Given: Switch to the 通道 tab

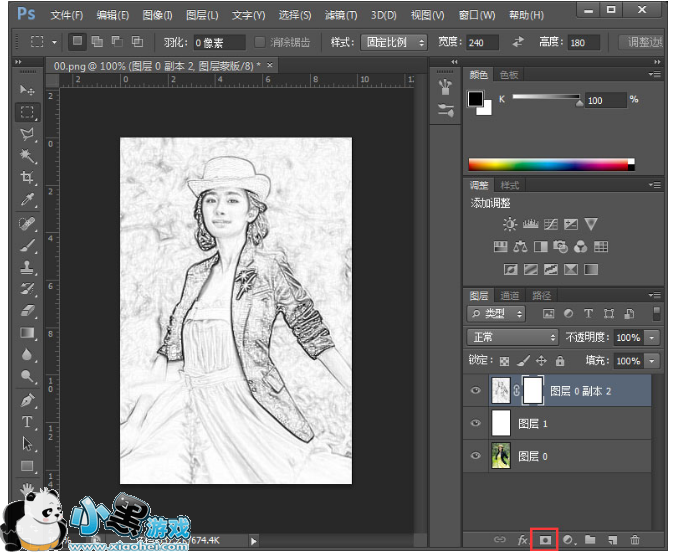Looking at the screenshot, I should (x=510, y=296).
